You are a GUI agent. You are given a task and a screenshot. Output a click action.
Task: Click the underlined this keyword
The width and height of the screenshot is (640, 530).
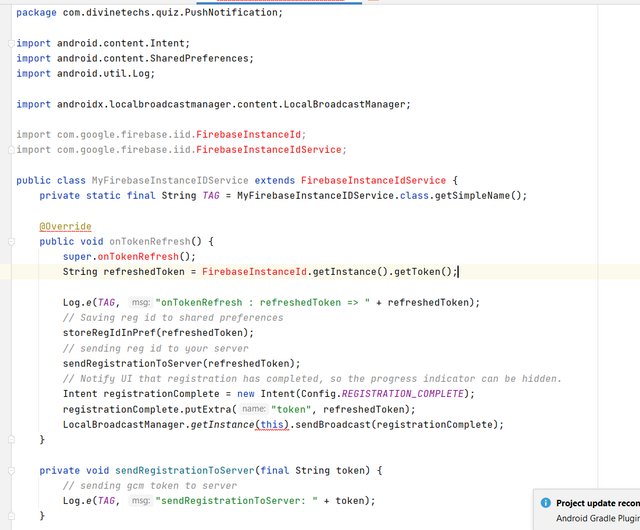point(272,425)
